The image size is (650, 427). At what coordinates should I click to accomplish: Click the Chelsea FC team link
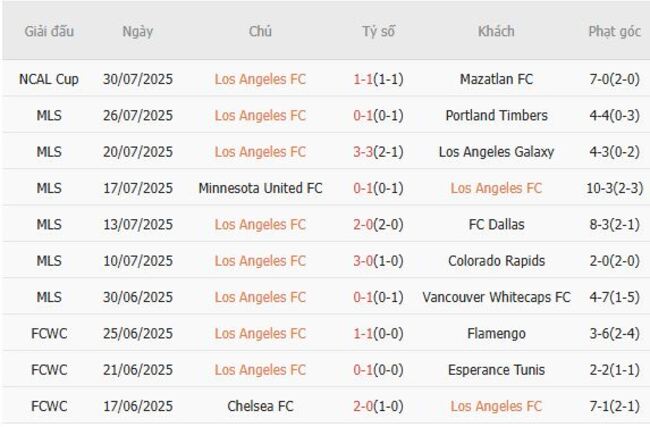coord(260,406)
